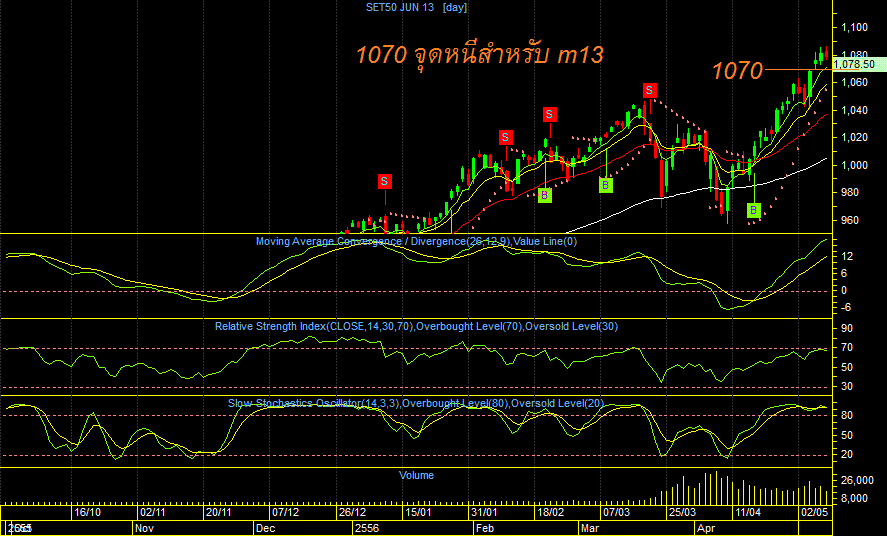Click the '1,020' price axis value

[854, 137]
